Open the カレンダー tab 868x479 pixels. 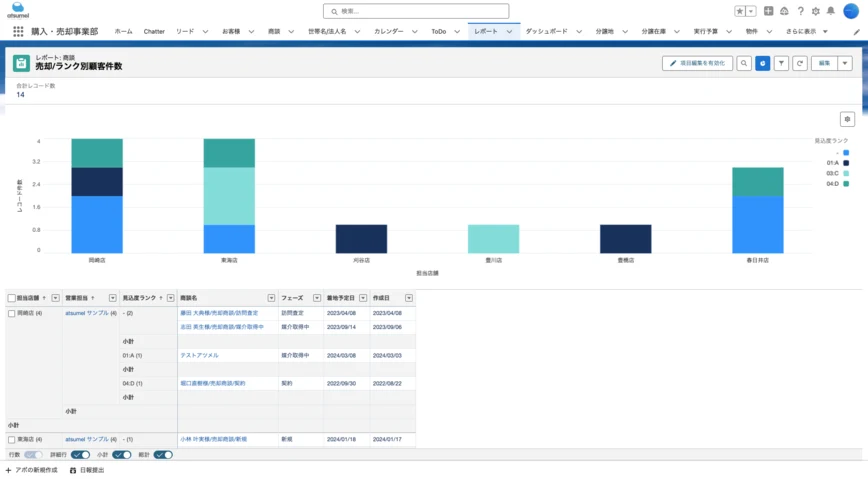(x=389, y=32)
